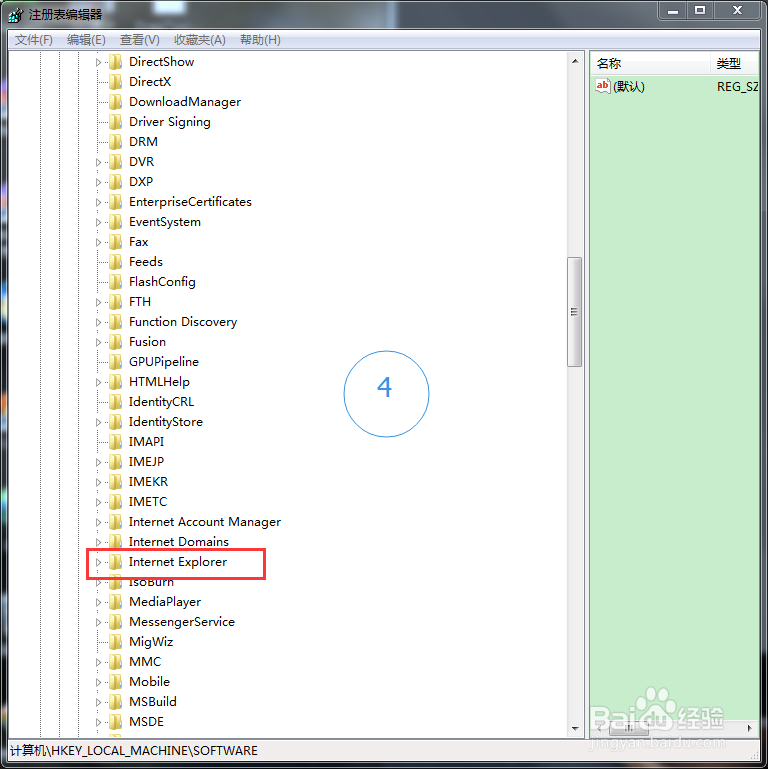Click the MSDE folder icon

click(115, 722)
